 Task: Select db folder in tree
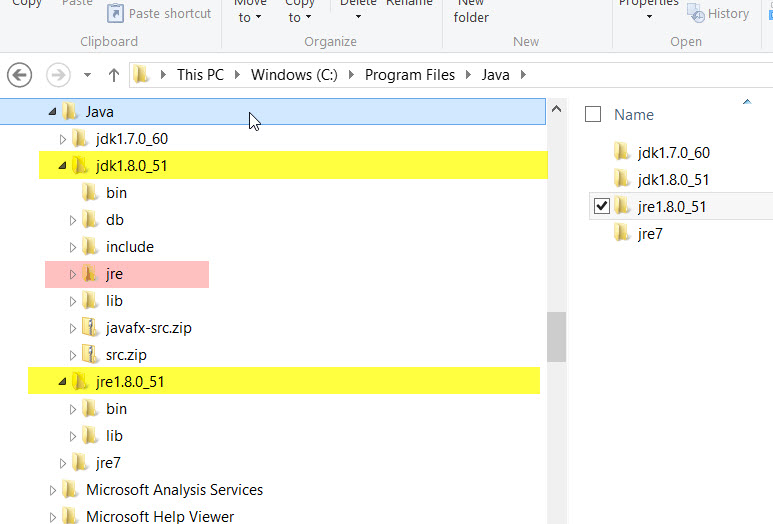click(114, 220)
